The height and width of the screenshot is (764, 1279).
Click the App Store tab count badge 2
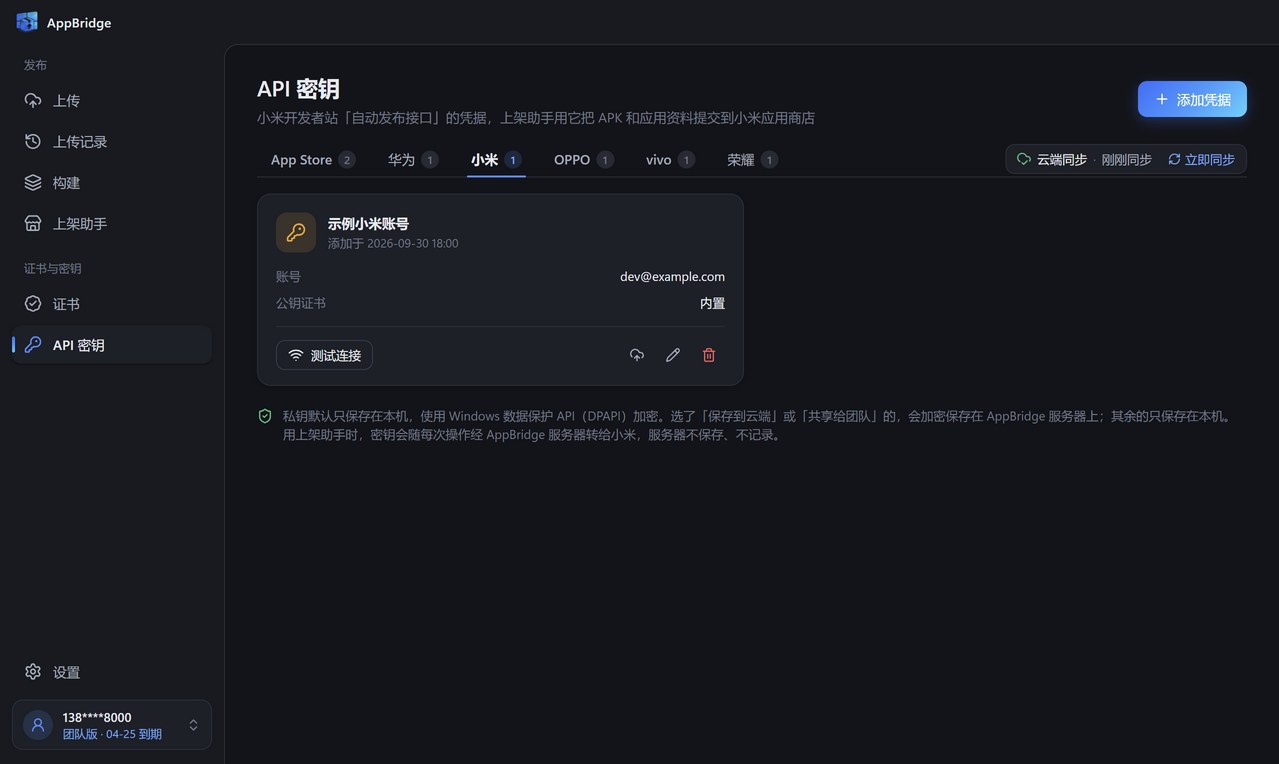(x=347, y=160)
